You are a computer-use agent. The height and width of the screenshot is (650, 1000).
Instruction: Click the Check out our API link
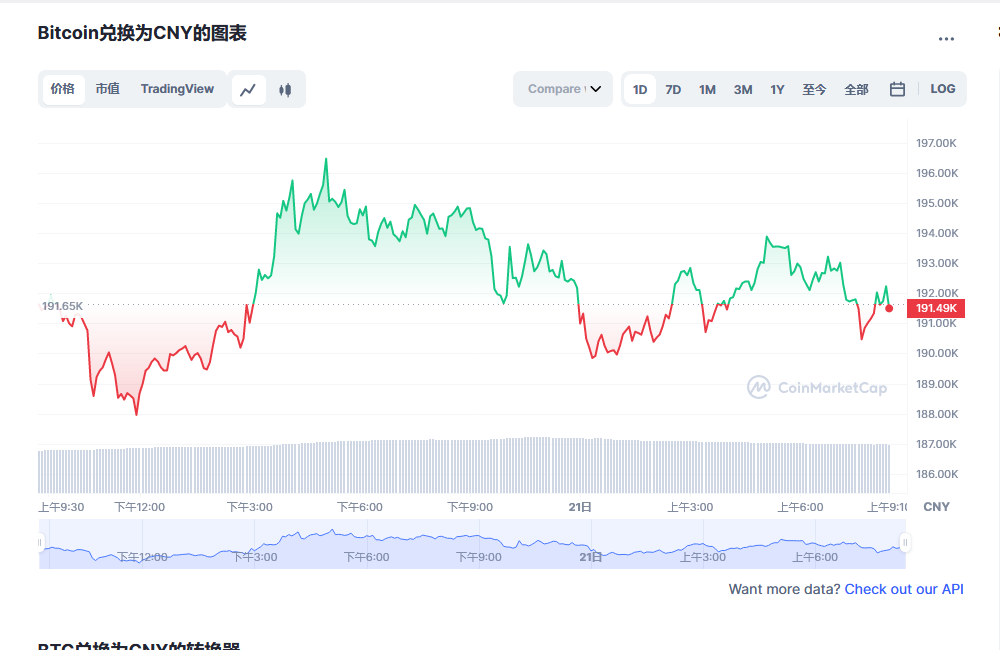[904, 589]
